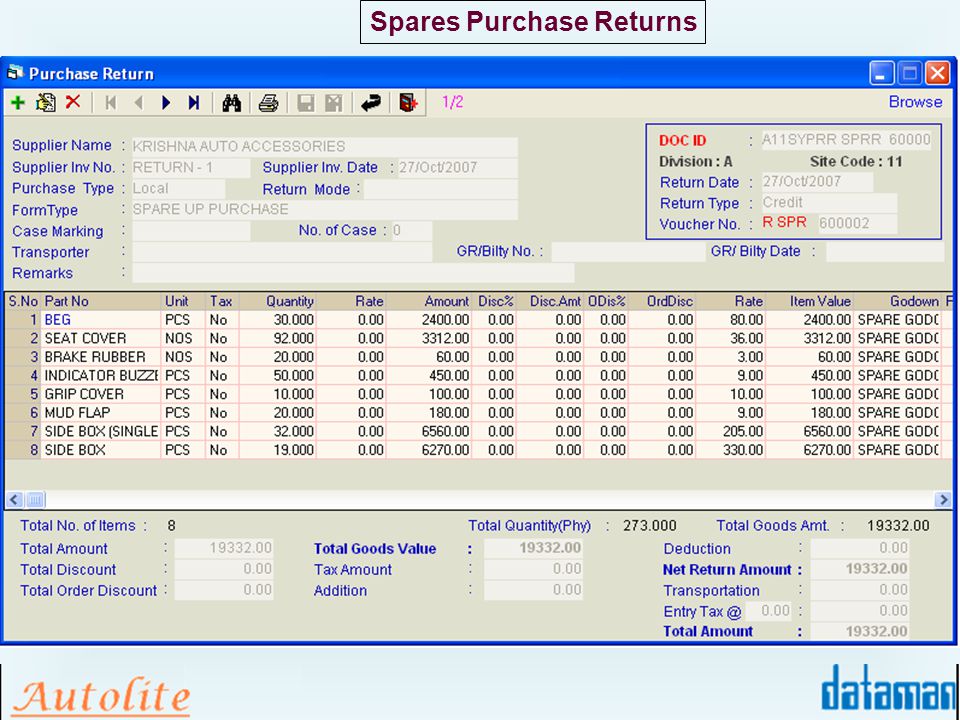Click the Browse mode label
This screenshot has width=960, height=720.
(x=915, y=102)
